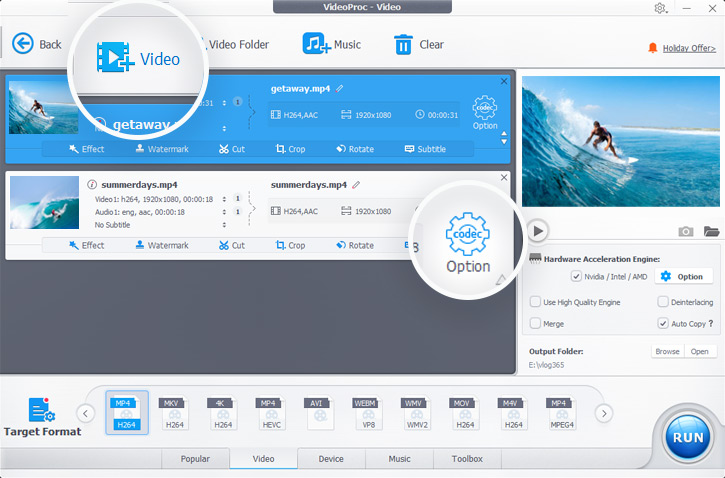Cut the getaway.mp4 clip
Image resolution: width=725 pixels, height=478 pixels.
click(x=232, y=149)
